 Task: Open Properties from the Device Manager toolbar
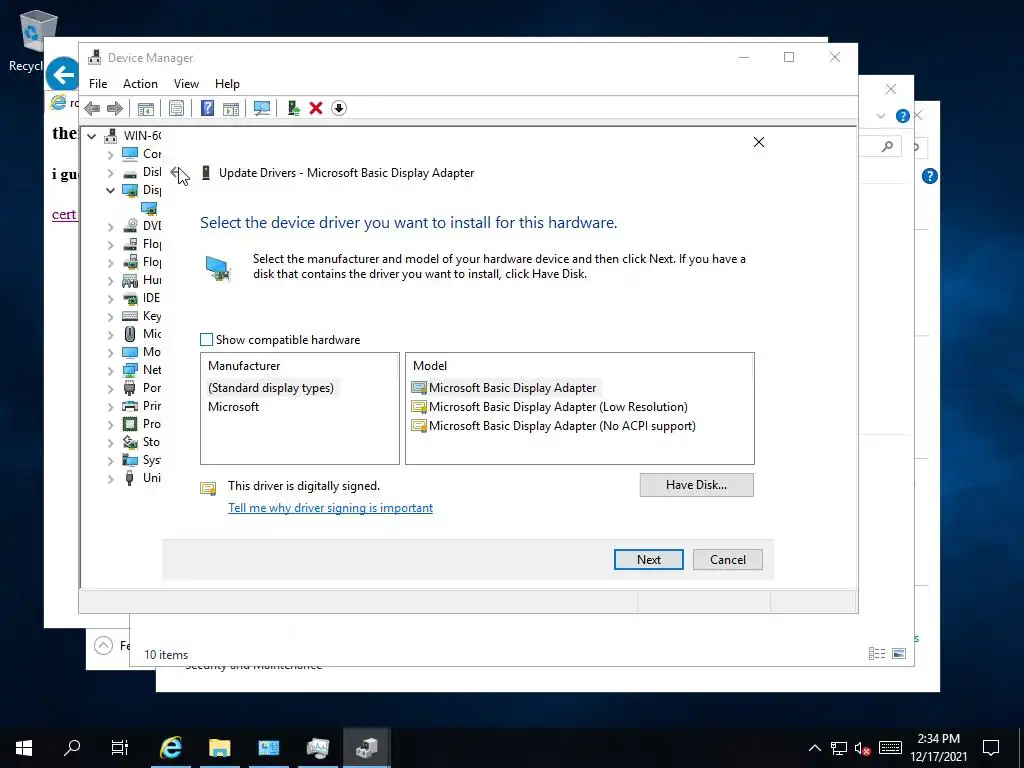176,108
